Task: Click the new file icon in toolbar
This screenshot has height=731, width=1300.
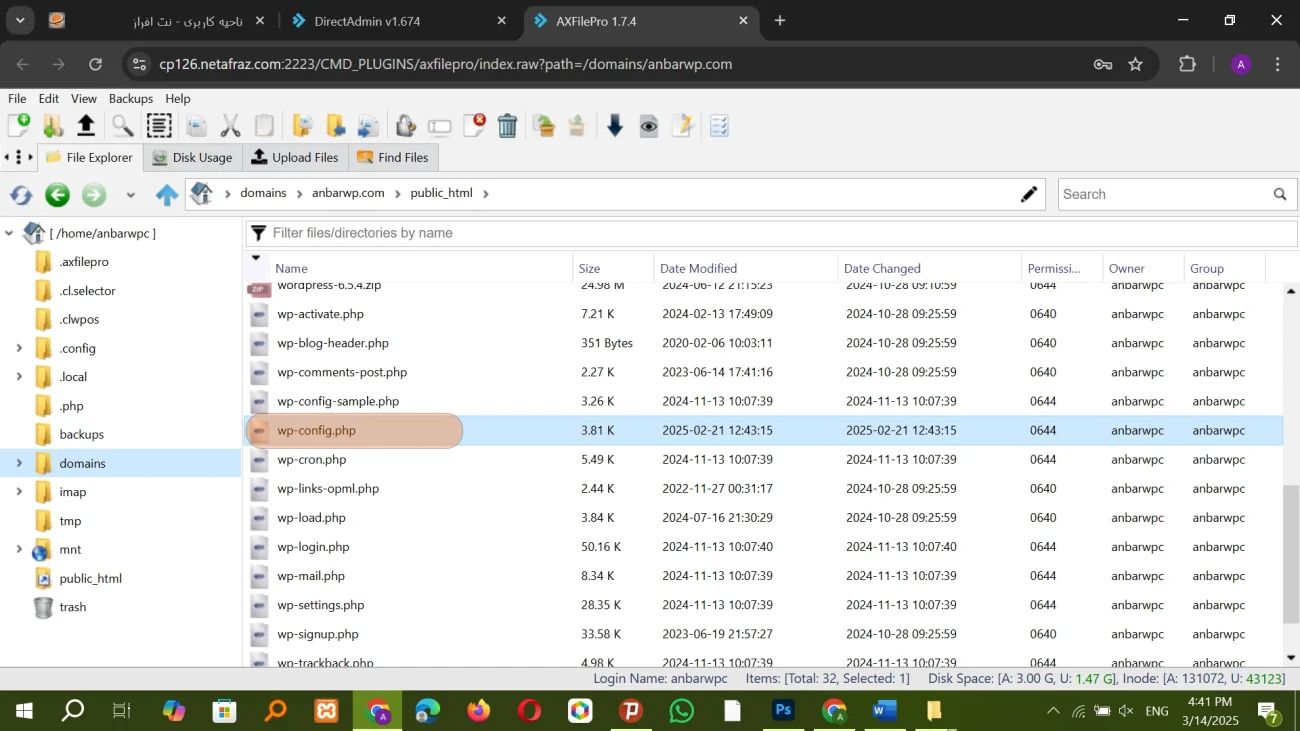Action: pyautogui.click(x=19, y=125)
